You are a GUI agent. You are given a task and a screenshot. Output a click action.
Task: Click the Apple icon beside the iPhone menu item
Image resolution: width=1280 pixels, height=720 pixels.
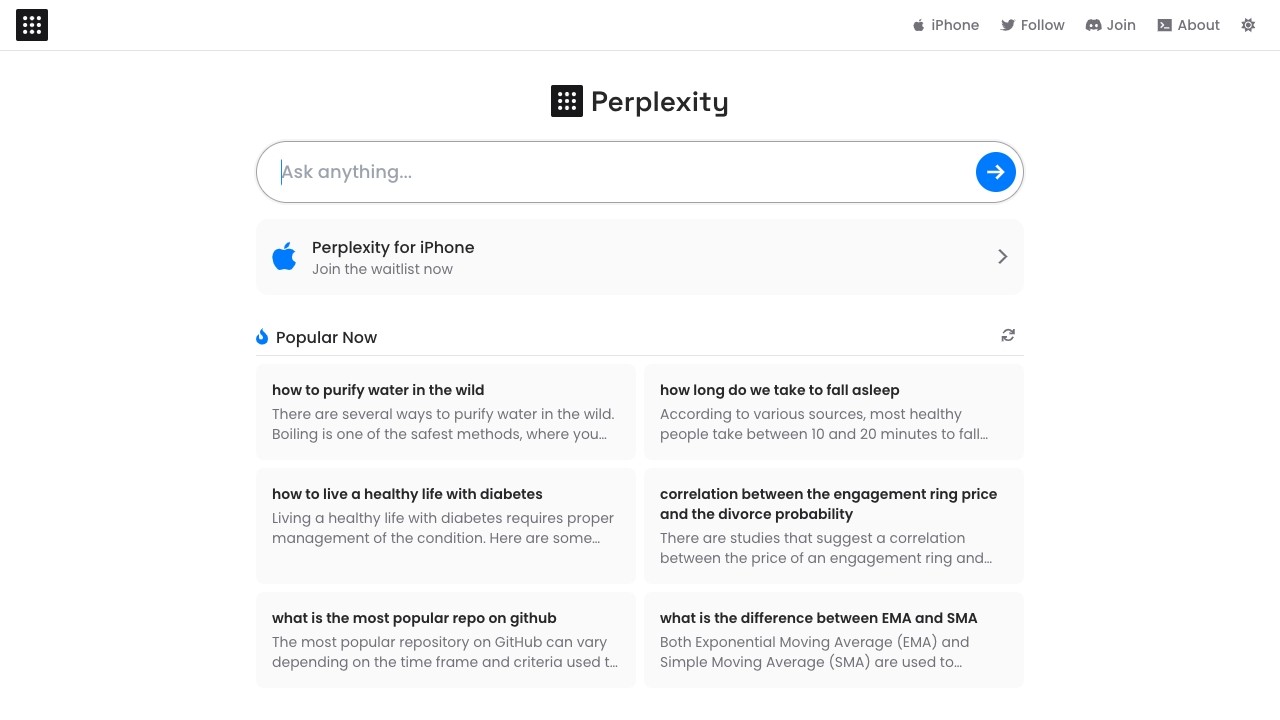coord(918,25)
